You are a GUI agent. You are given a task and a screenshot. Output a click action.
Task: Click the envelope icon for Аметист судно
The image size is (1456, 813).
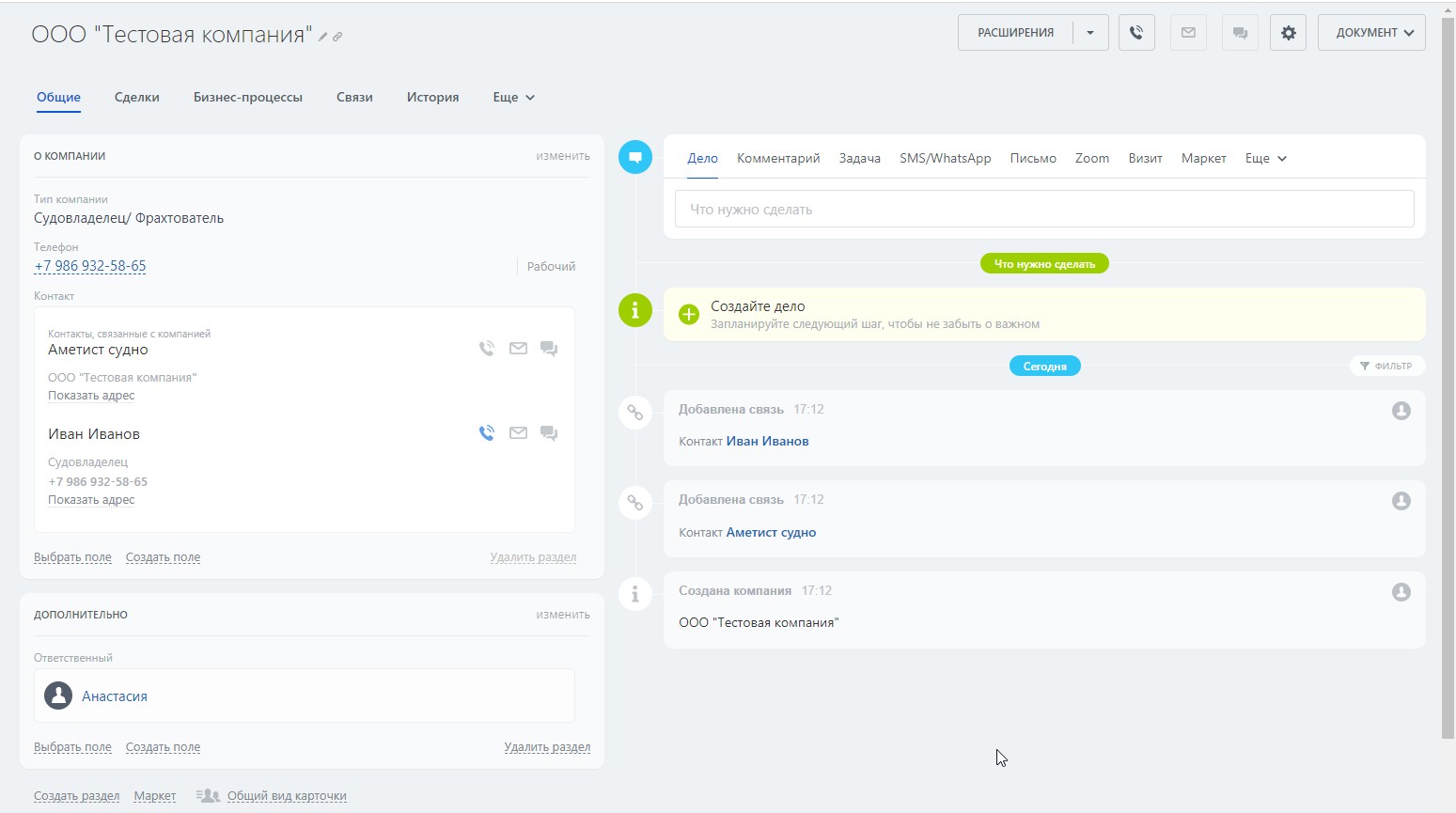(518, 349)
